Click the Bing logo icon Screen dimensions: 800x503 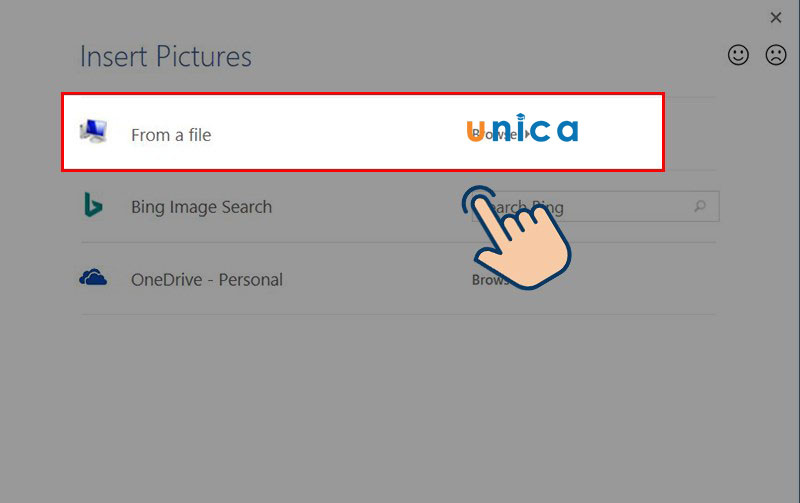93,206
